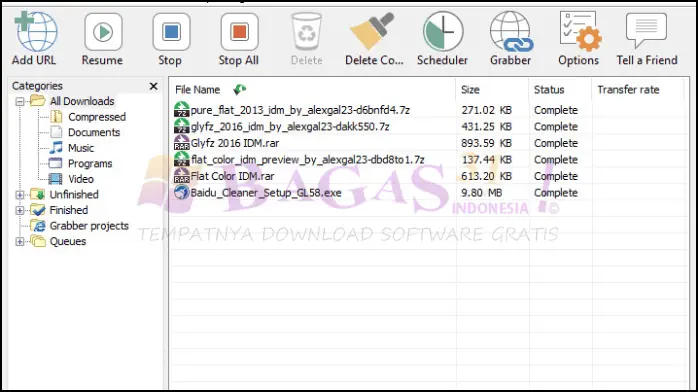Expand the Finished category node

[20, 210]
